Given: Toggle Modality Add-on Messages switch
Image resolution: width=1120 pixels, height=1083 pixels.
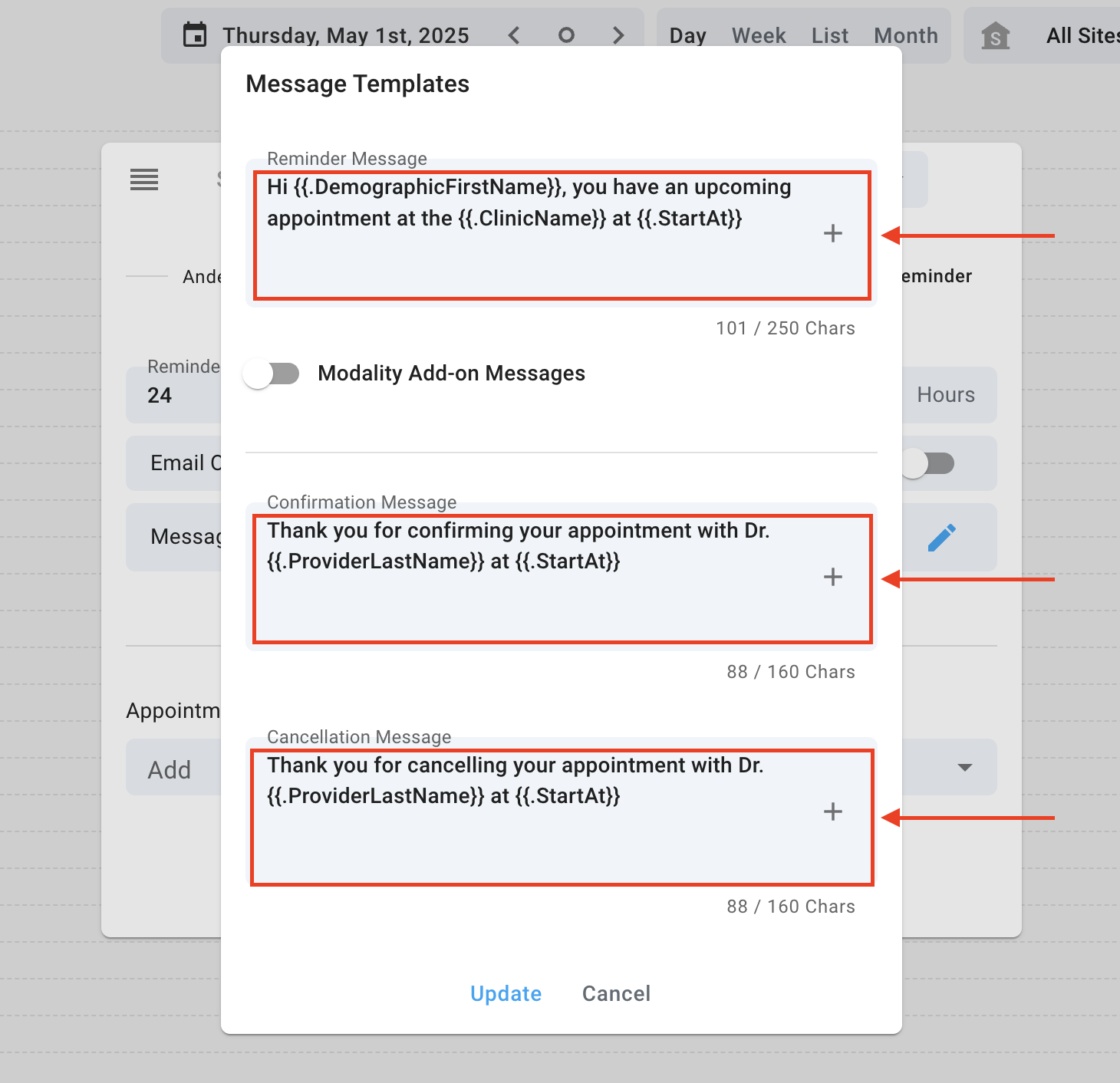Looking at the screenshot, I should click(x=271, y=374).
